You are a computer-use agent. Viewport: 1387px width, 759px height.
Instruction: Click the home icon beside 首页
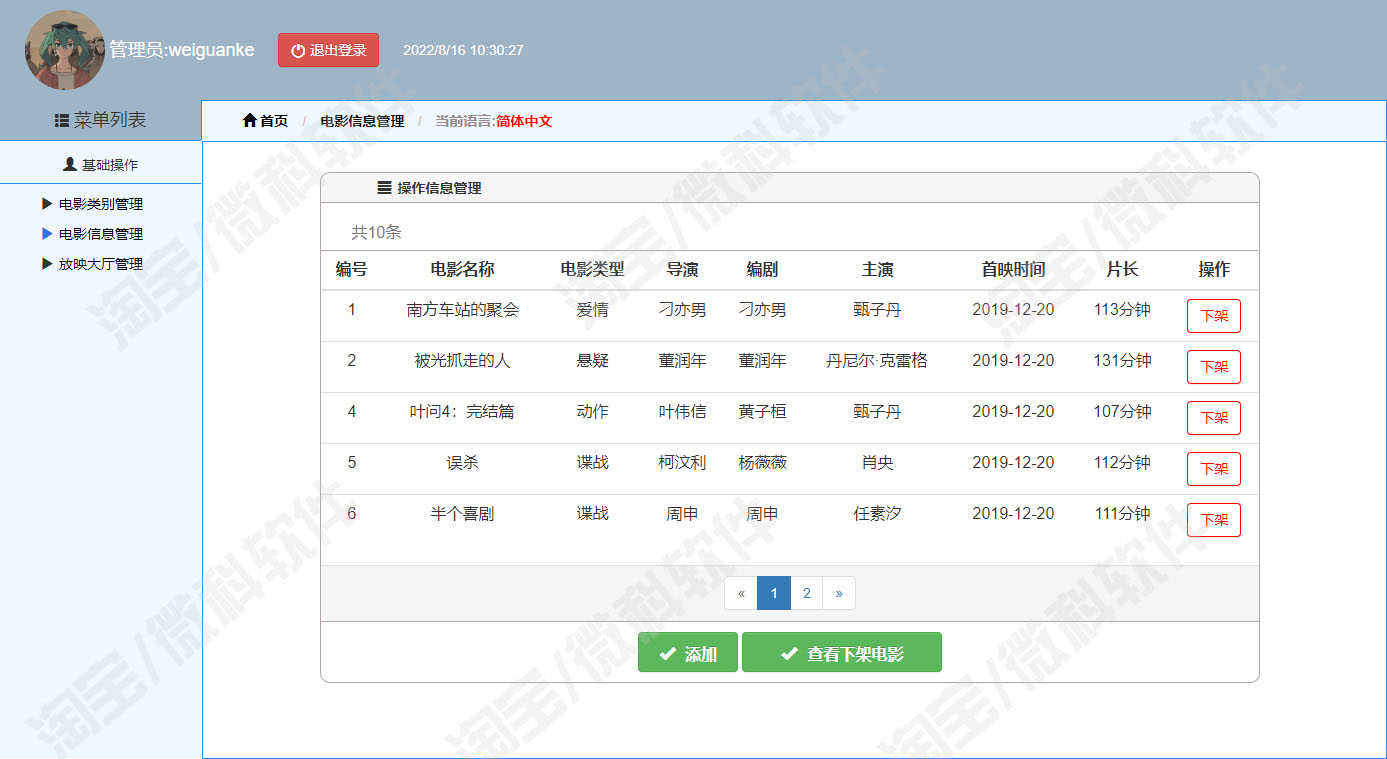(250, 120)
